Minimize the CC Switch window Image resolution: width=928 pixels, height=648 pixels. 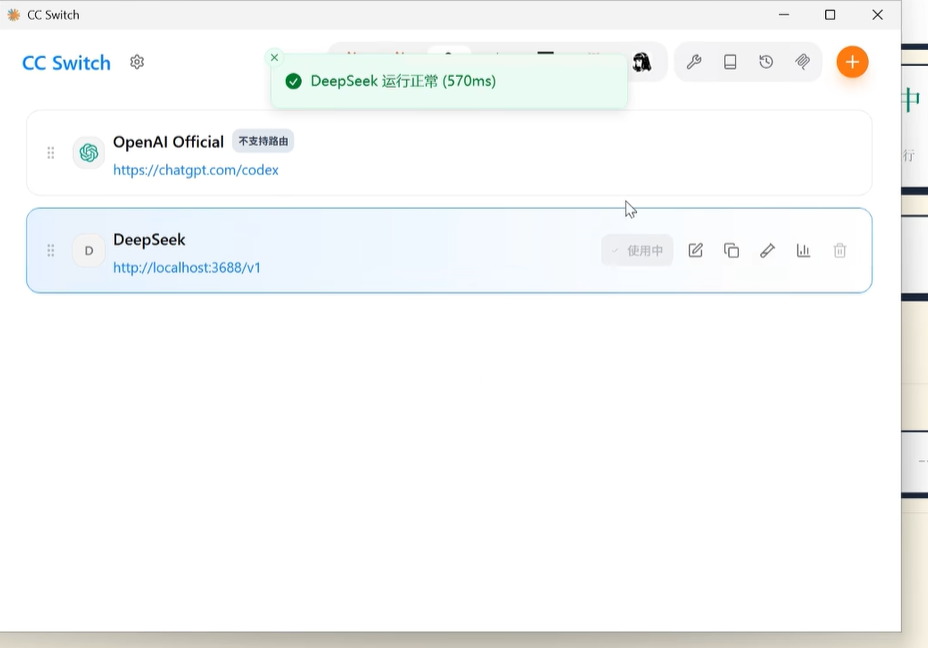coord(784,14)
